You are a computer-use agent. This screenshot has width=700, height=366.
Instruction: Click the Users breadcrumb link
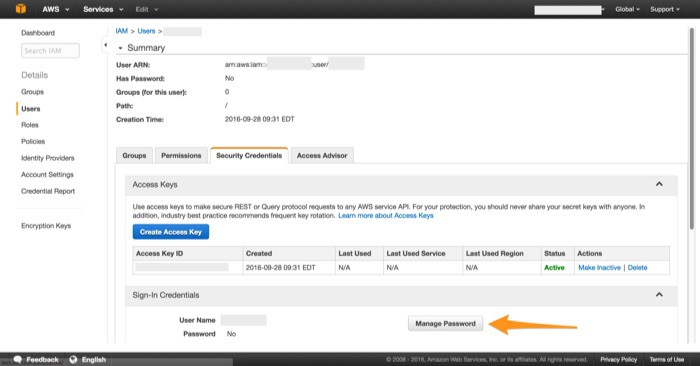coord(146,31)
